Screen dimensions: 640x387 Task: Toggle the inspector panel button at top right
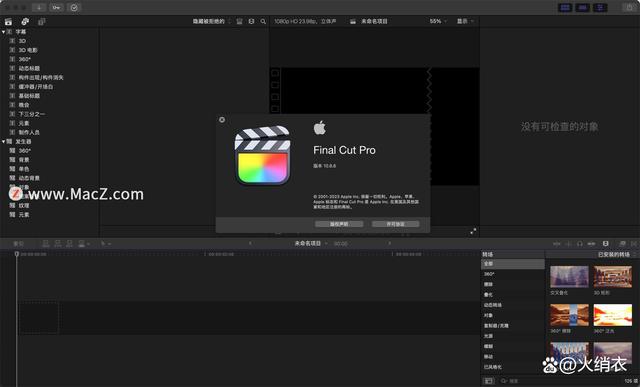point(600,7)
